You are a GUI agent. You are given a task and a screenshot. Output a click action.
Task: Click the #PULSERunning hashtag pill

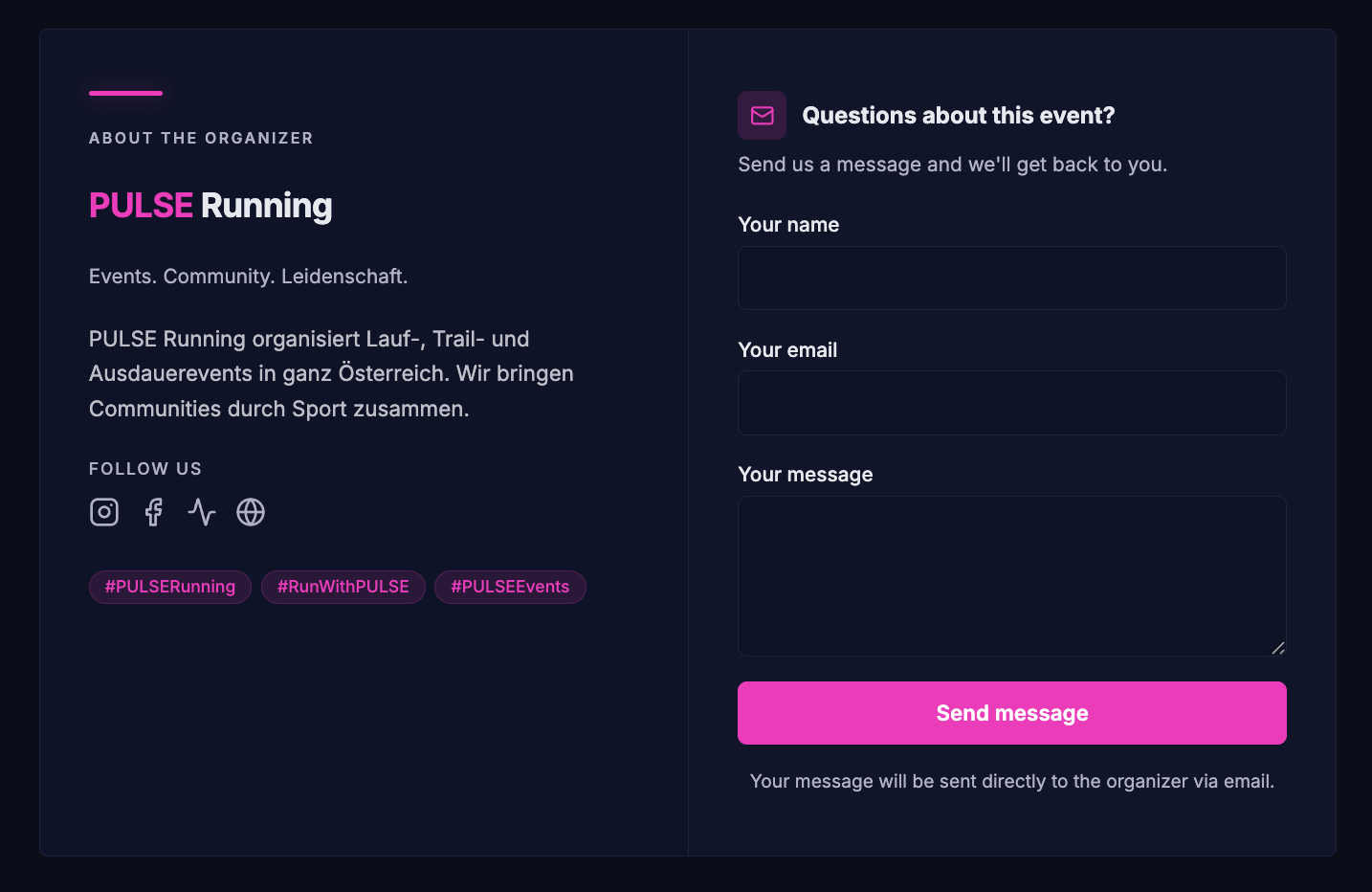pos(170,587)
